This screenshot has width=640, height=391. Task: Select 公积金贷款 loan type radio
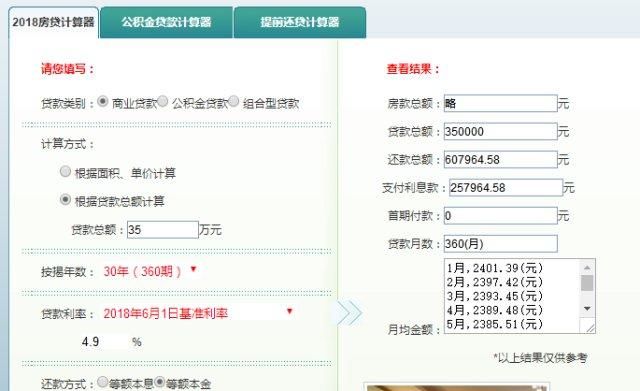click(162, 101)
